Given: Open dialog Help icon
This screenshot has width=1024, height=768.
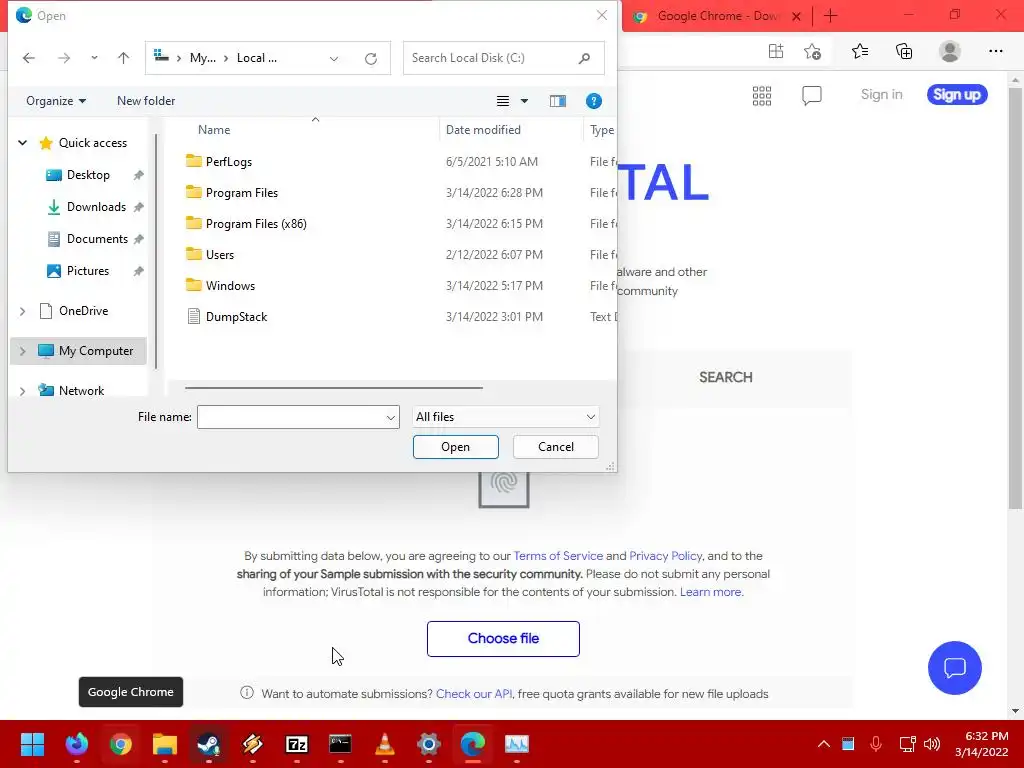Looking at the screenshot, I should (x=594, y=101).
